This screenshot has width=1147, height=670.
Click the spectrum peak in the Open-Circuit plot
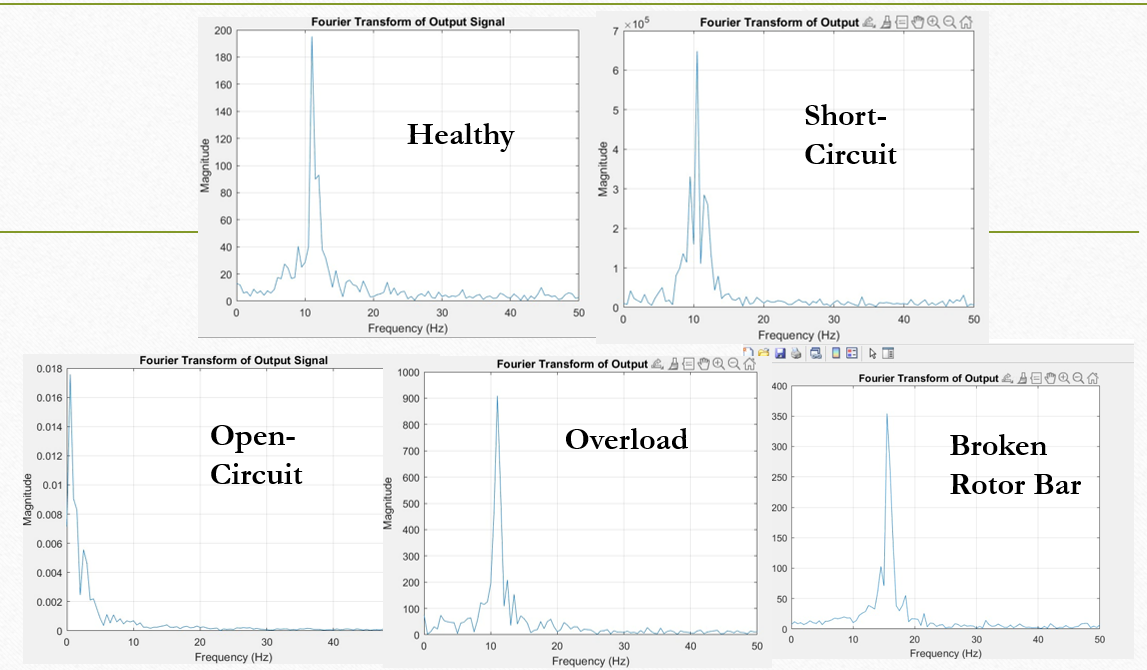(70, 375)
